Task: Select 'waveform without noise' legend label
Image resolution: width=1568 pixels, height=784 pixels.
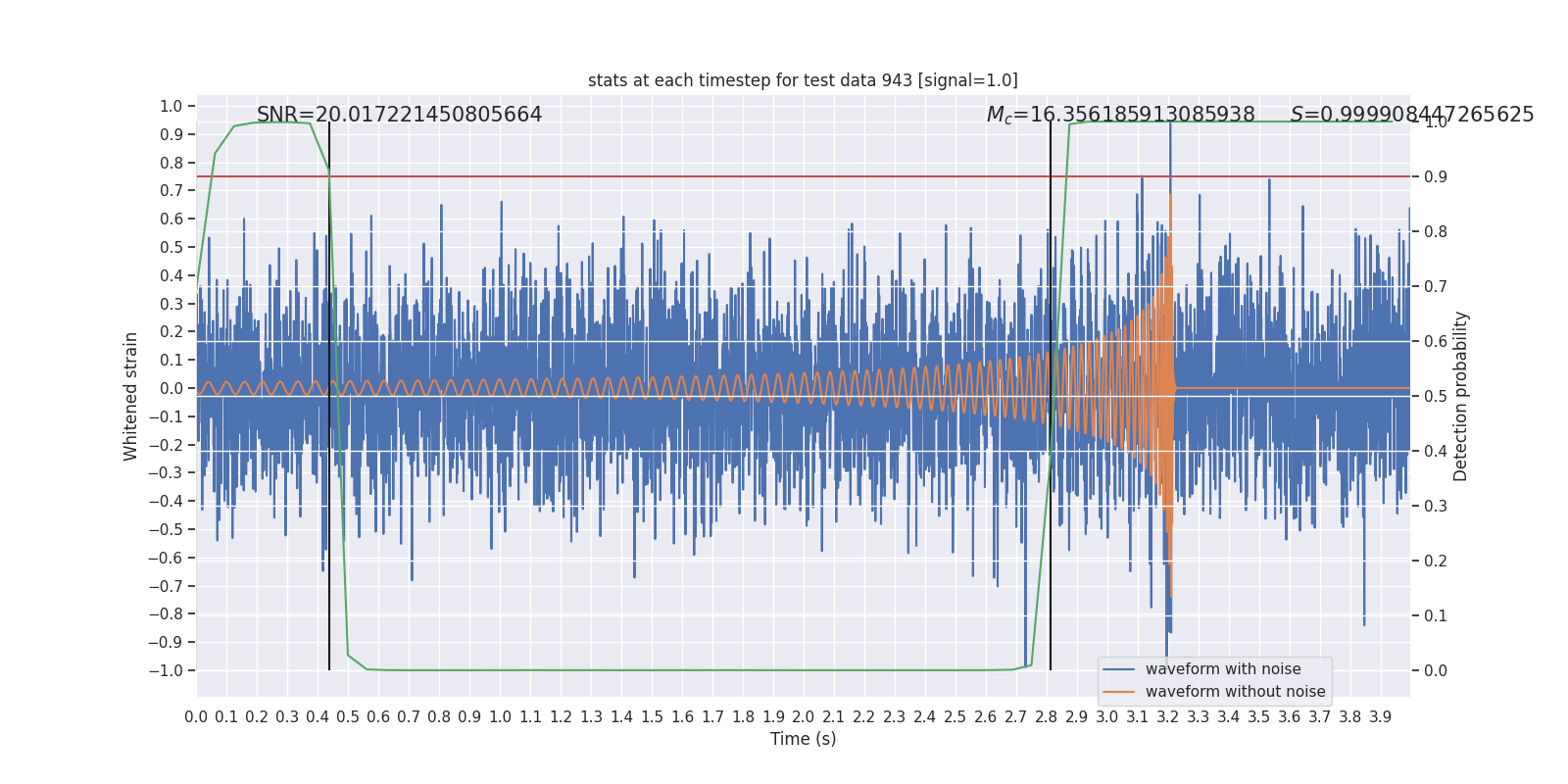Action: (1235, 692)
